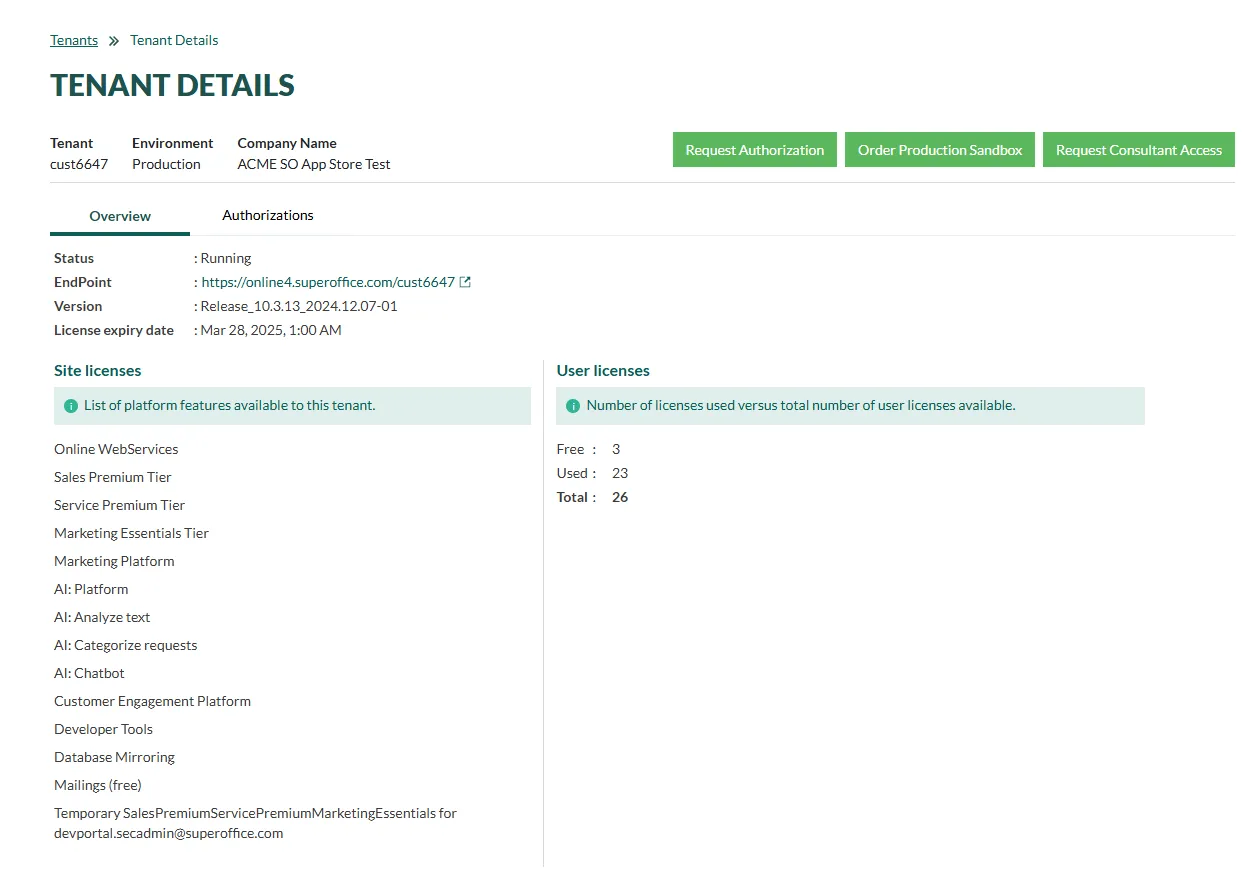Click the Total user licenses value 26
The height and width of the screenshot is (882, 1250).
[x=620, y=498]
